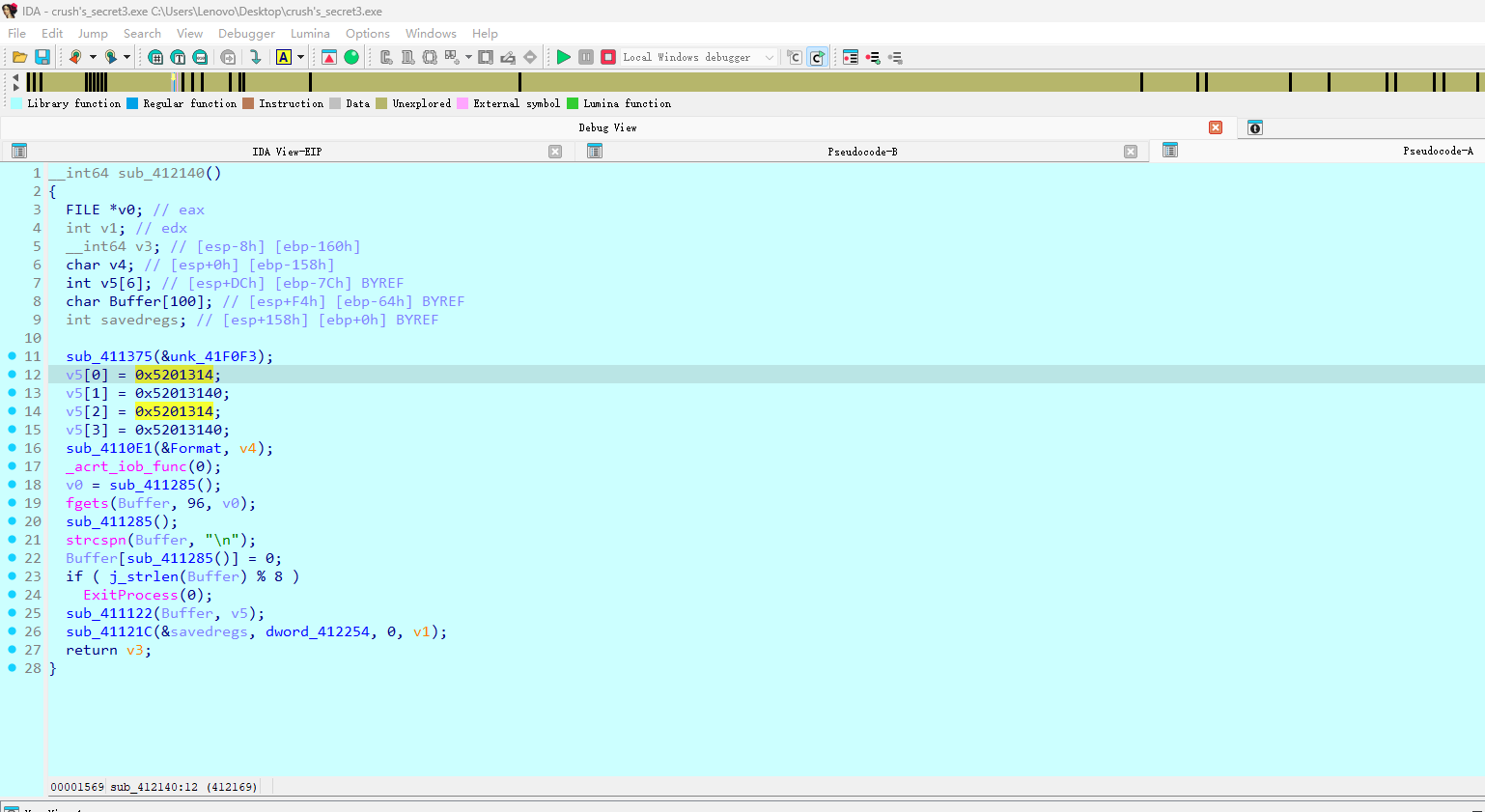
Task: Switch to the Pseudocode-A tab
Action: point(1438,151)
